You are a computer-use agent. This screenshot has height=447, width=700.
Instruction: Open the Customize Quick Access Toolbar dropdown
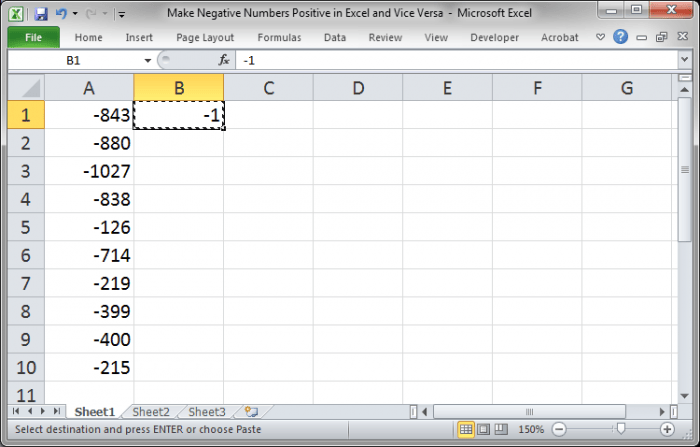[x=121, y=14]
